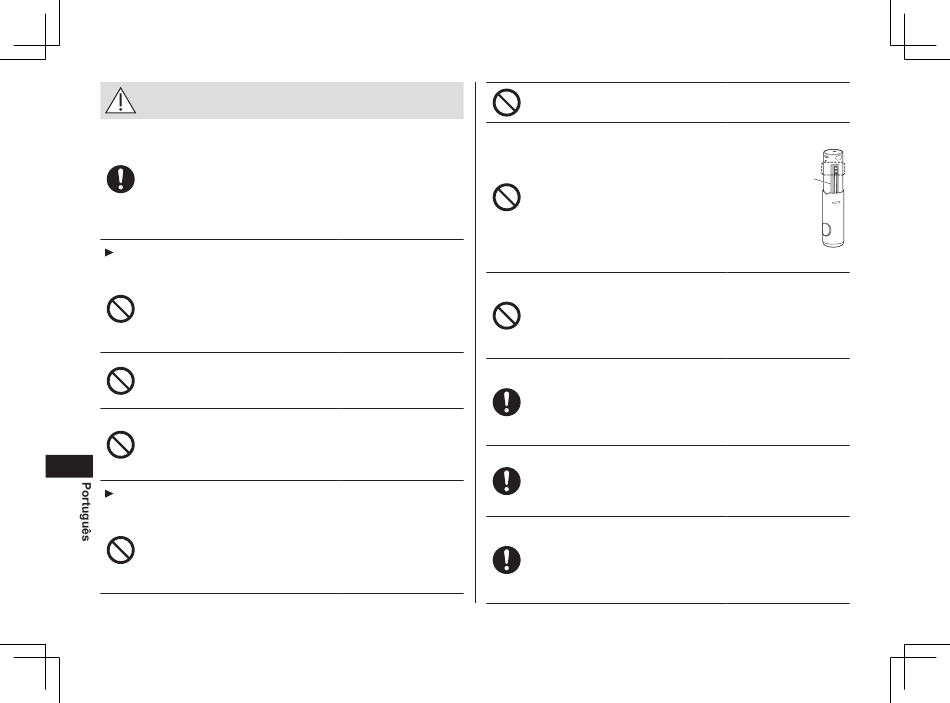Viewport: 950px width, 703px height.
Task: Click the black index block above Português
Action: (69, 466)
